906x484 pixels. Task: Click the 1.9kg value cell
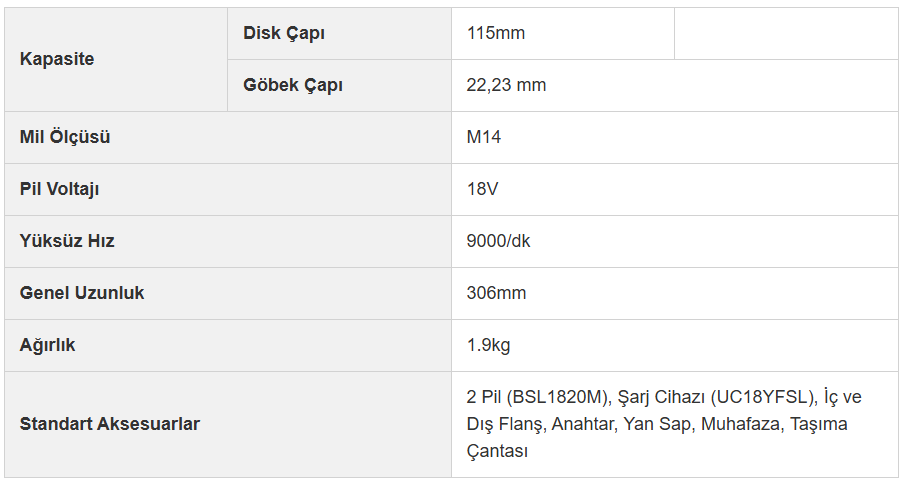coord(675,345)
